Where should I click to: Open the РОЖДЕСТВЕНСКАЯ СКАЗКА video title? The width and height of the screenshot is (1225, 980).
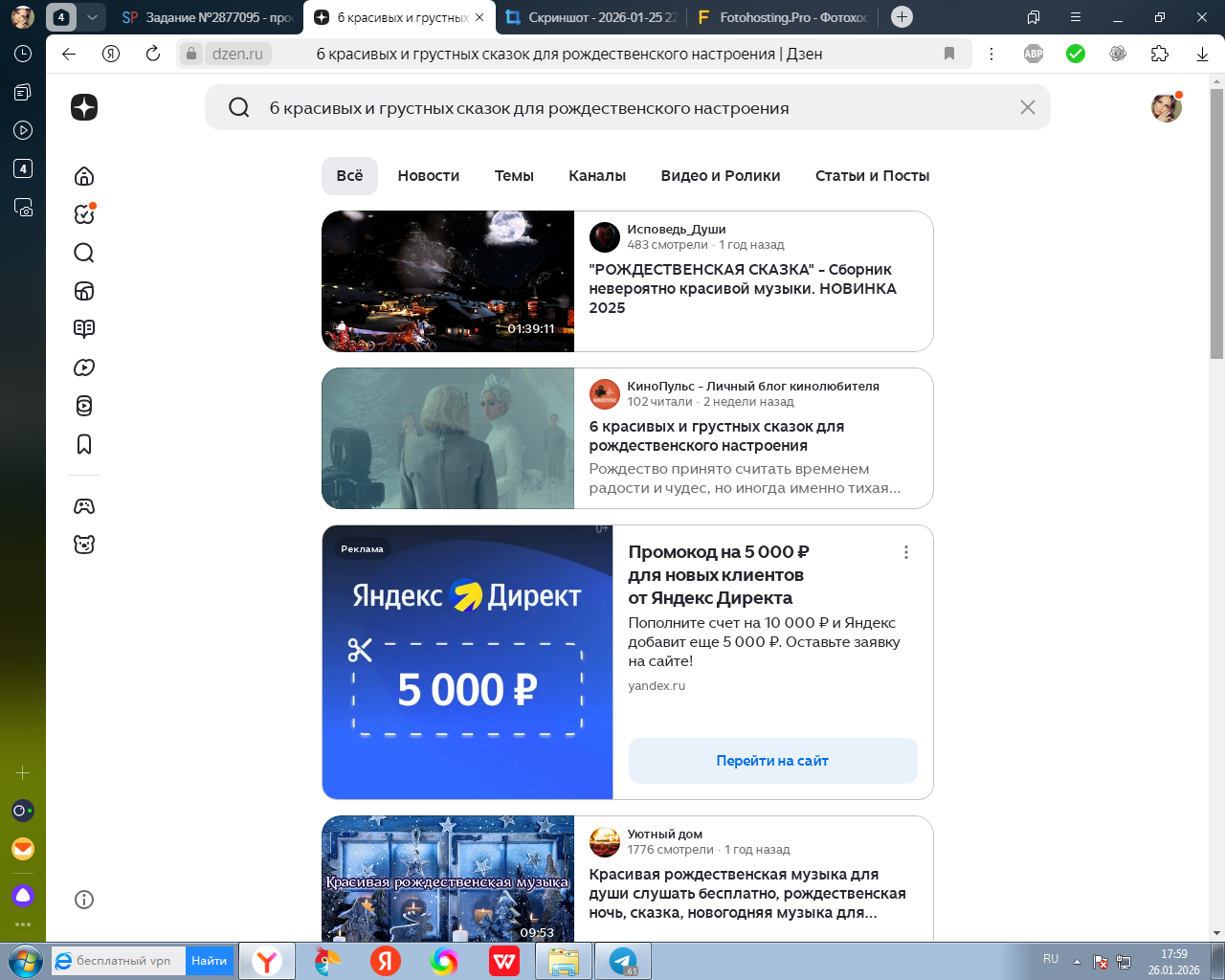click(x=743, y=289)
